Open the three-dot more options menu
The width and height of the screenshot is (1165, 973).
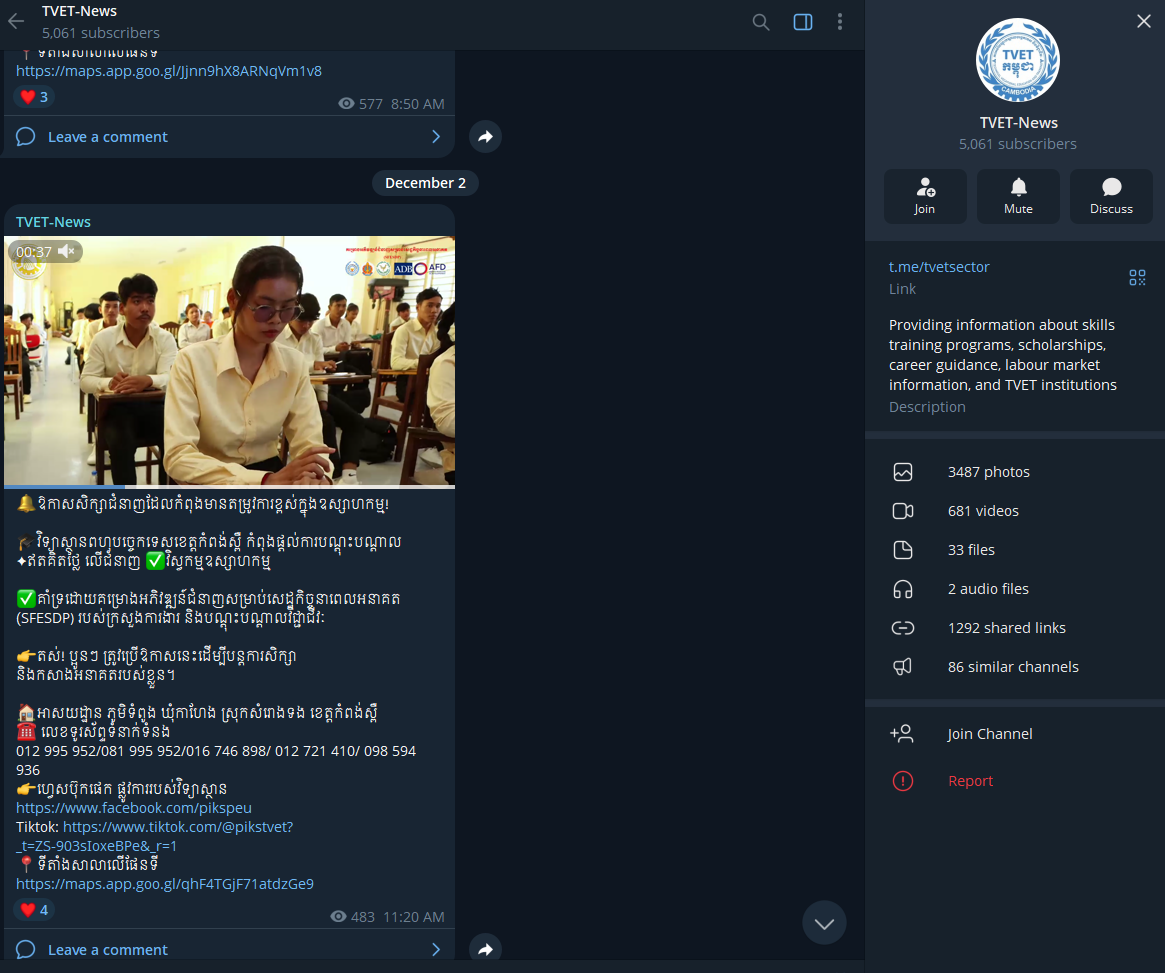[840, 22]
